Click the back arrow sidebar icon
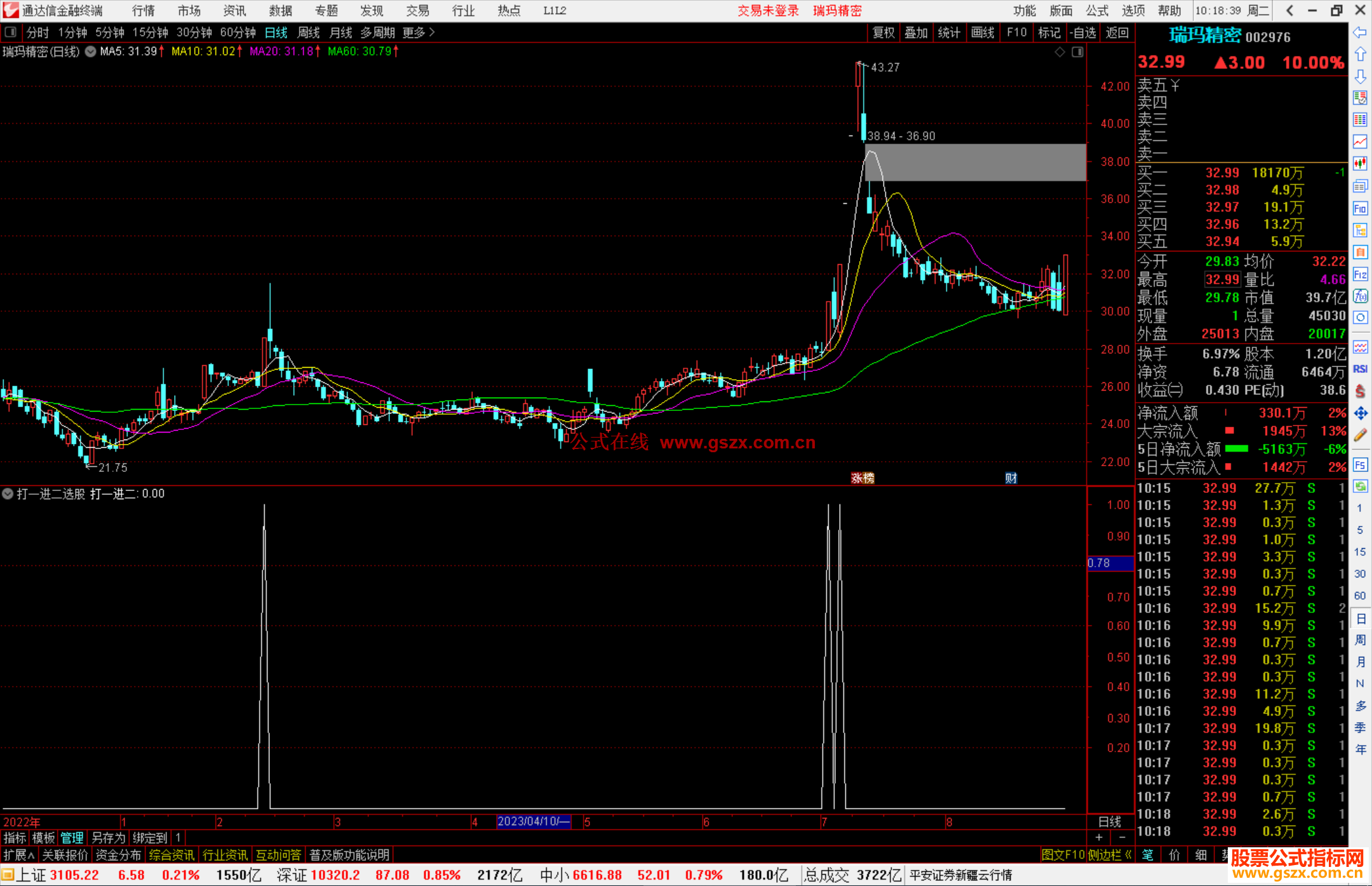Screen dimensions: 1372x886 pyautogui.click(x=1360, y=32)
